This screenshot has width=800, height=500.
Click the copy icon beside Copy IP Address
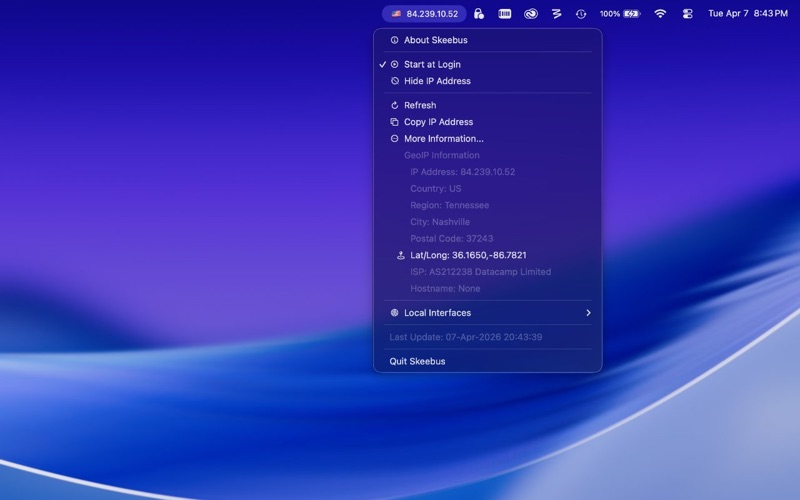(394, 122)
